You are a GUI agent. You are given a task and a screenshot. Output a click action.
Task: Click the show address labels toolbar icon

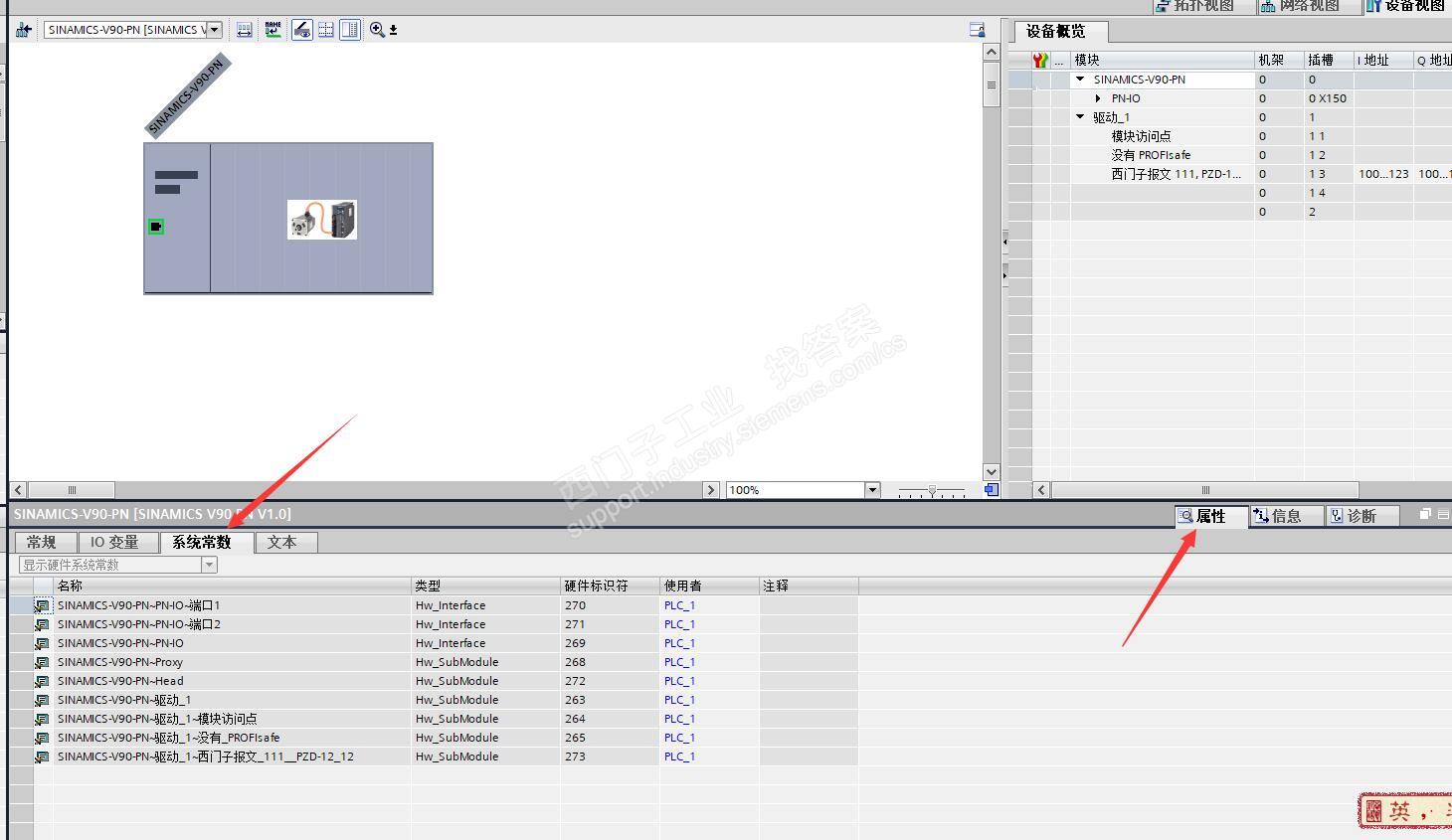244,30
